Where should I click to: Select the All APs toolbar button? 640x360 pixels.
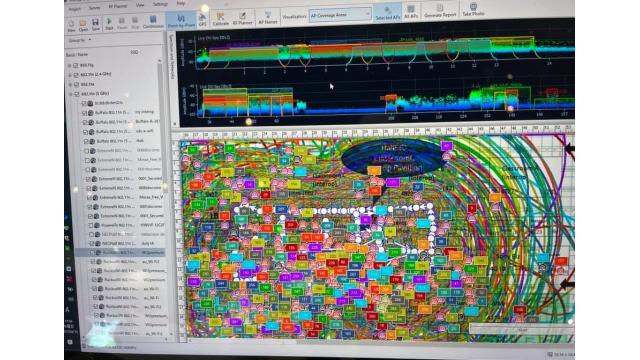[x=411, y=12]
